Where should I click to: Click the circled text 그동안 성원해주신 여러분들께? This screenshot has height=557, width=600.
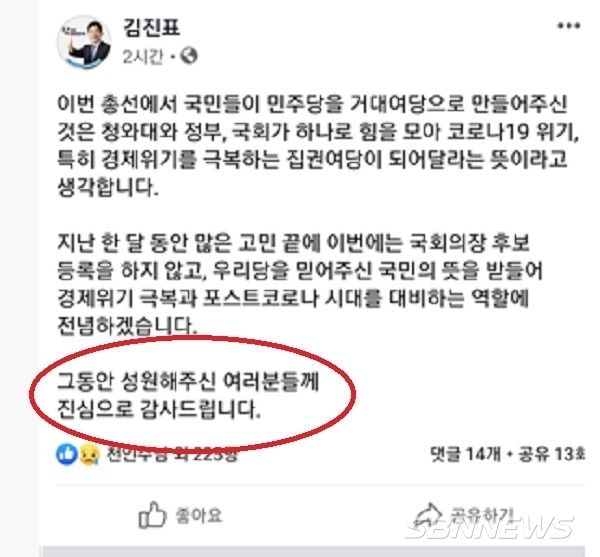coord(188,381)
